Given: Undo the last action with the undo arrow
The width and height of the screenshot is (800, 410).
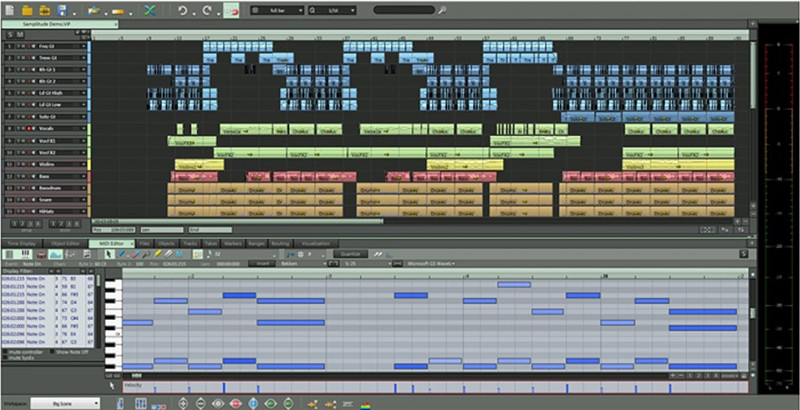Looking at the screenshot, I should click(182, 10).
